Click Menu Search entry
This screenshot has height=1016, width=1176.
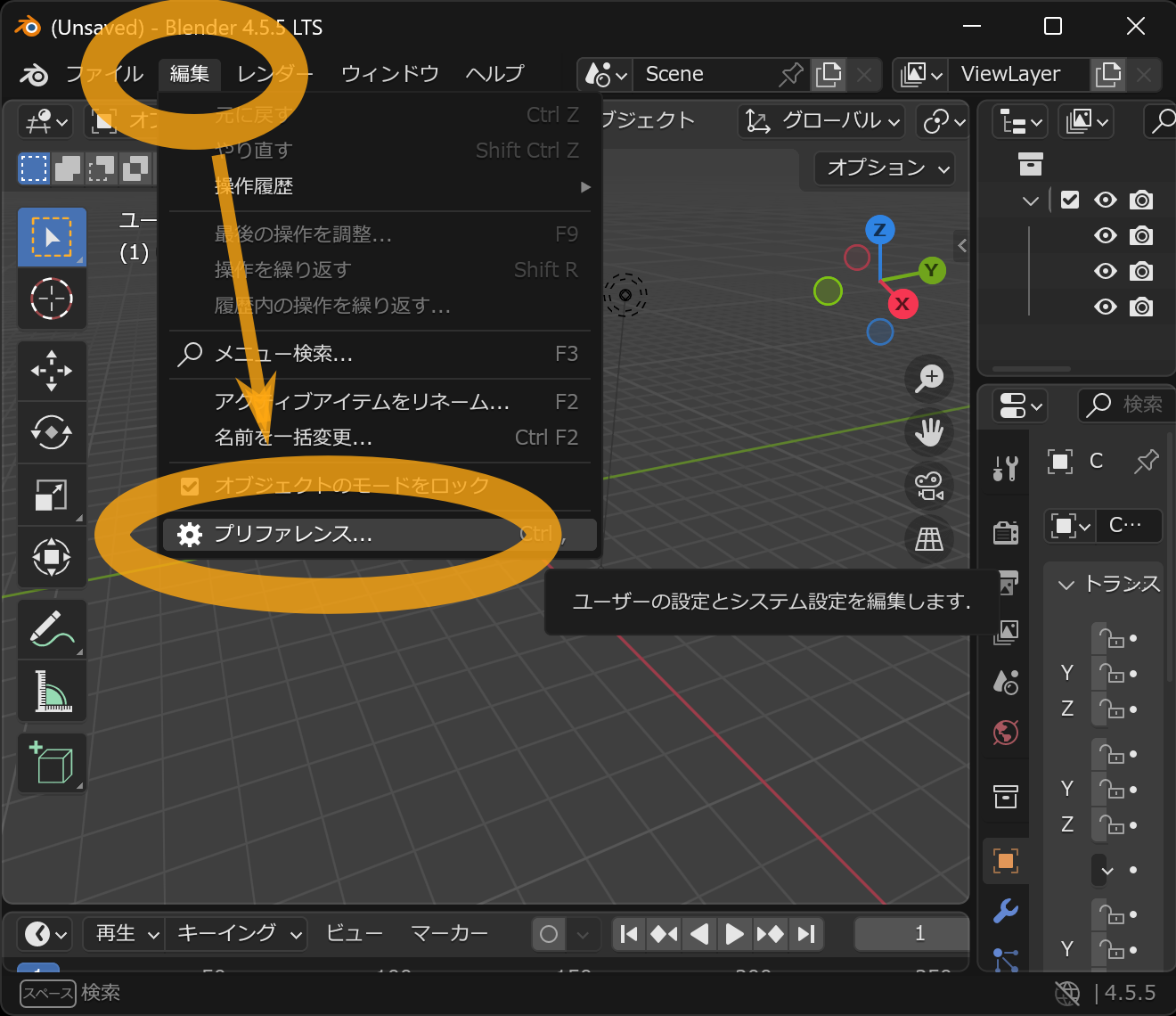pyautogui.click(x=284, y=354)
